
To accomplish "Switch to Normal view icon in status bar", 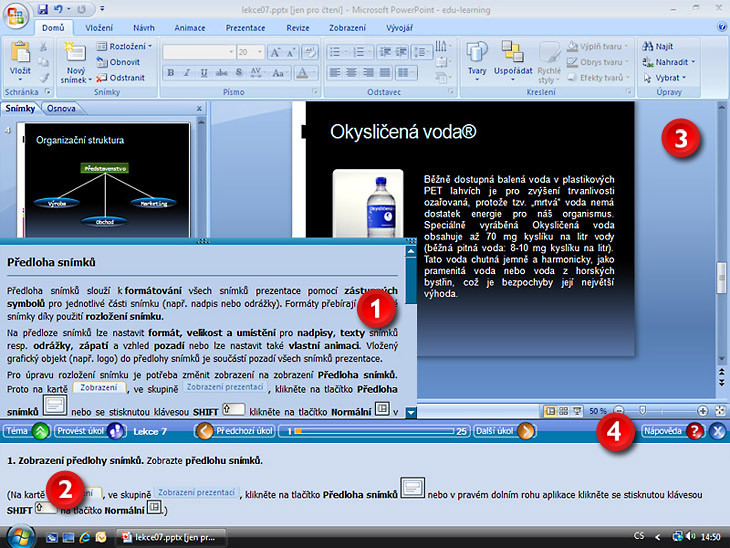I will point(550,411).
